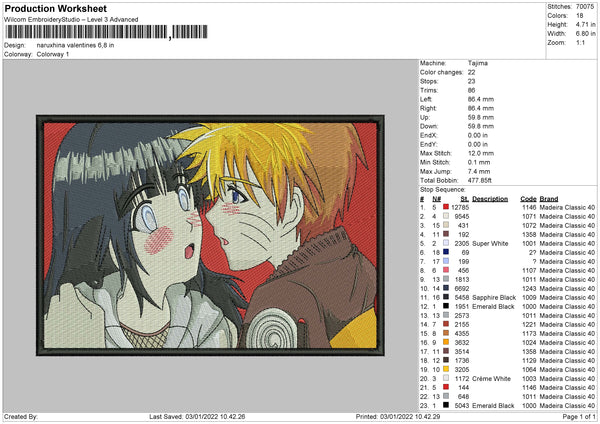Click "Emerald Black" in stop row 12
The width and height of the screenshot is (600, 424).
coord(493,307)
